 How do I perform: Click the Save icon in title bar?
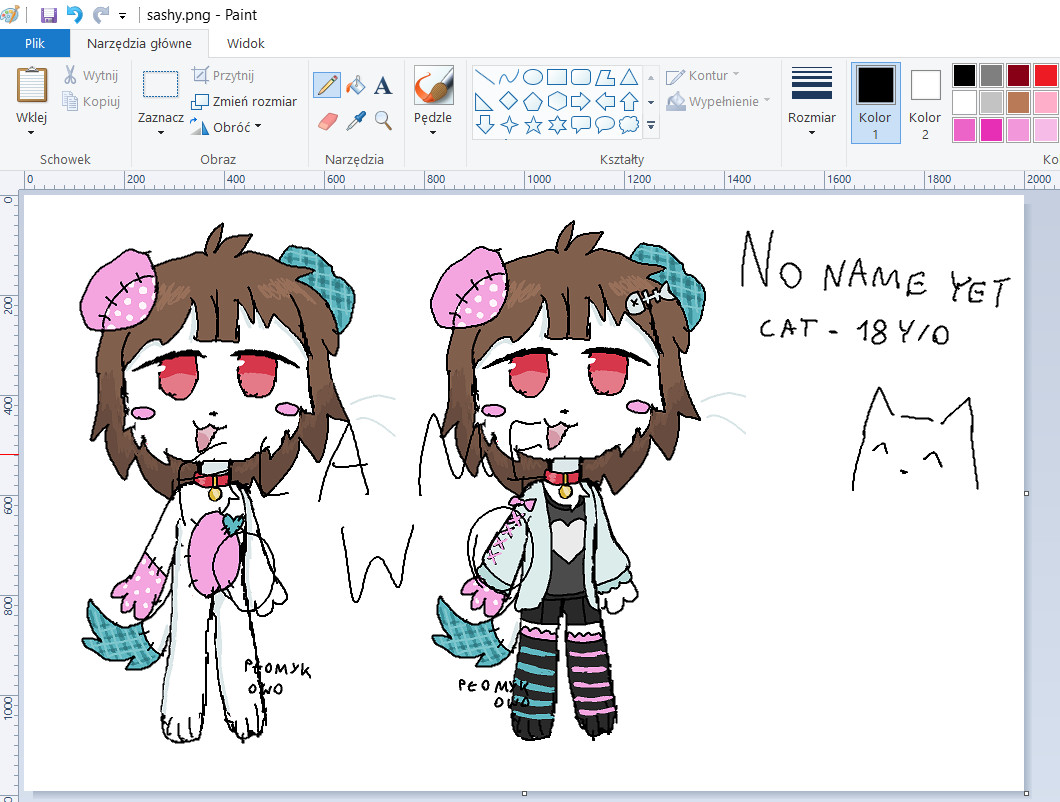click(48, 15)
